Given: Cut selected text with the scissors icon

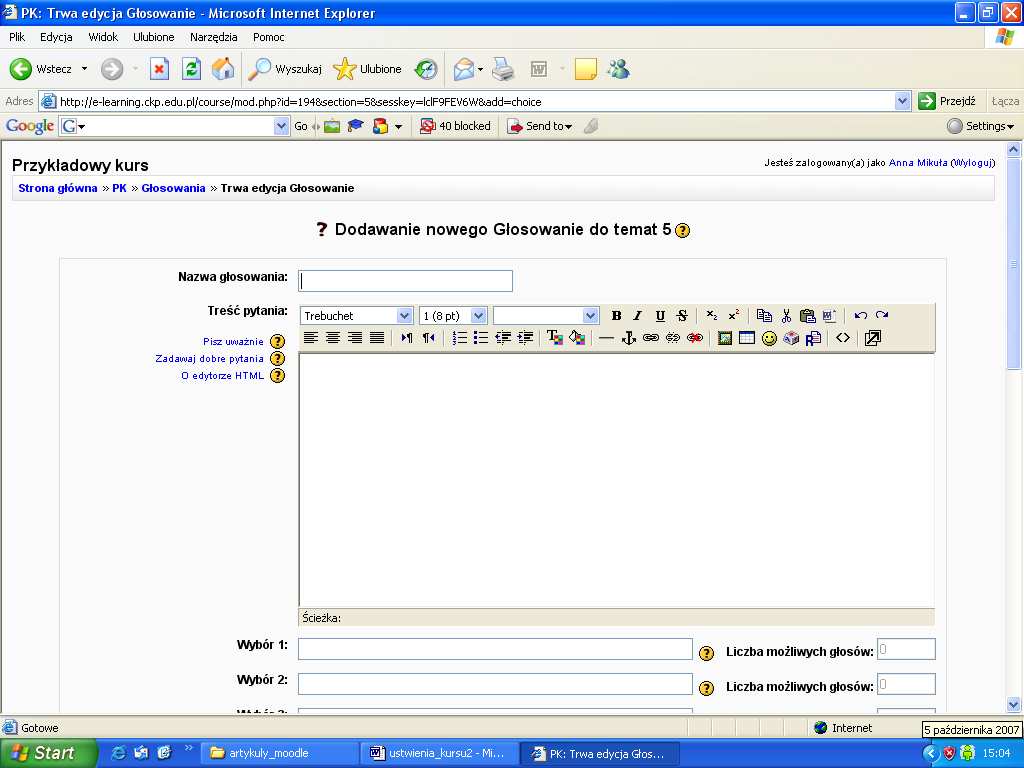Looking at the screenshot, I should click(x=786, y=316).
